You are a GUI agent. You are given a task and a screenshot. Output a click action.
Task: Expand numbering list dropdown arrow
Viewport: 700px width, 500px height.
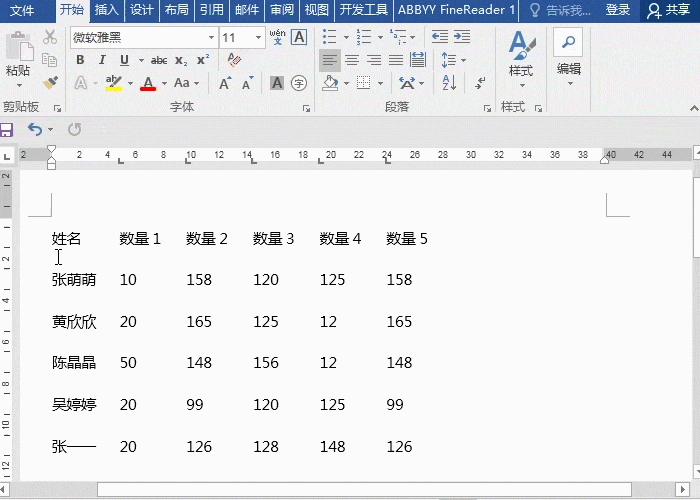click(380, 38)
